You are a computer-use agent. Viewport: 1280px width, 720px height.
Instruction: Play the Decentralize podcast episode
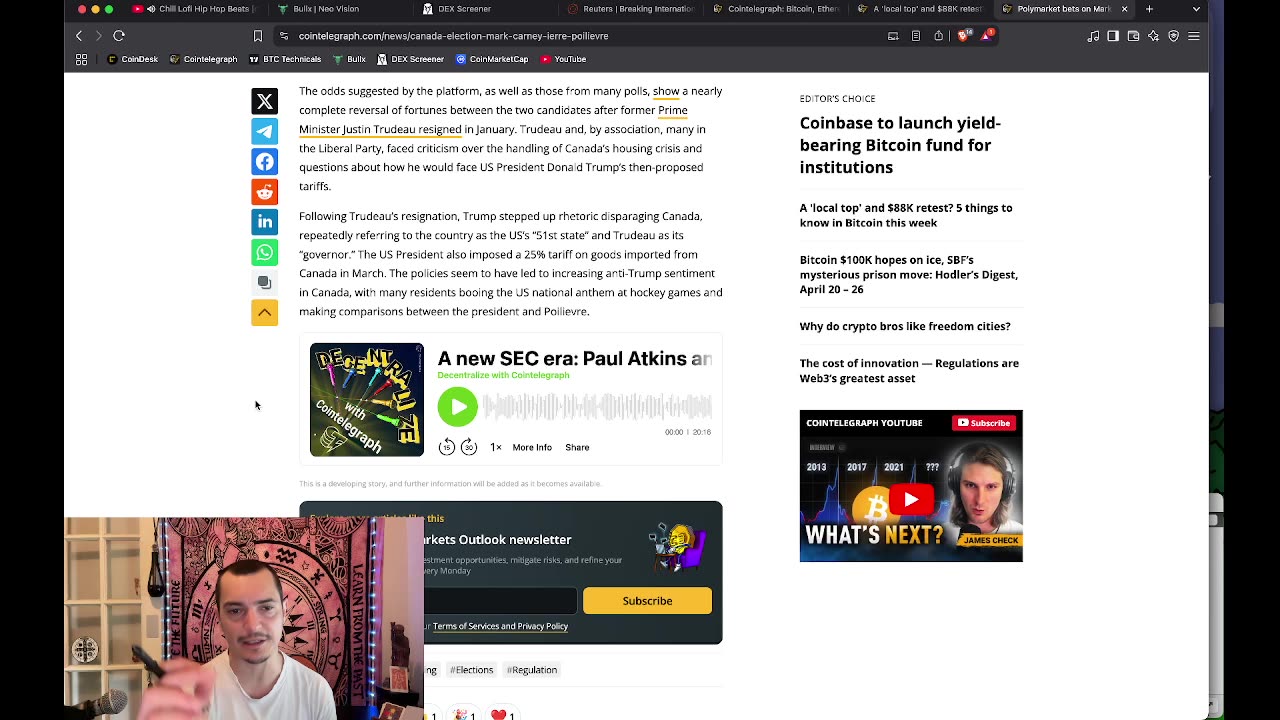pyautogui.click(x=458, y=407)
